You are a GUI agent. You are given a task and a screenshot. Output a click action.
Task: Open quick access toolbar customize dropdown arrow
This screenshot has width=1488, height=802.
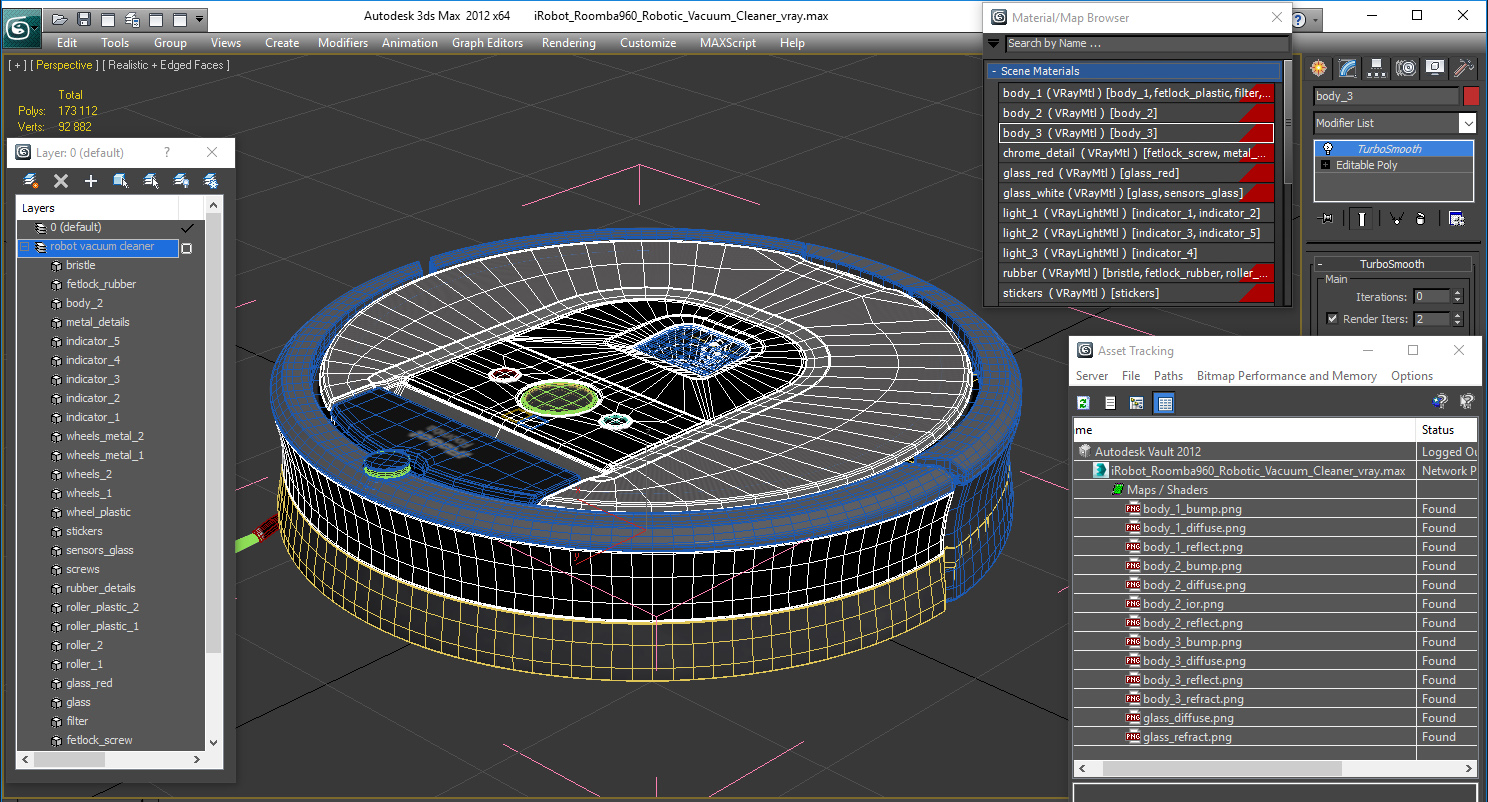(200, 19)
